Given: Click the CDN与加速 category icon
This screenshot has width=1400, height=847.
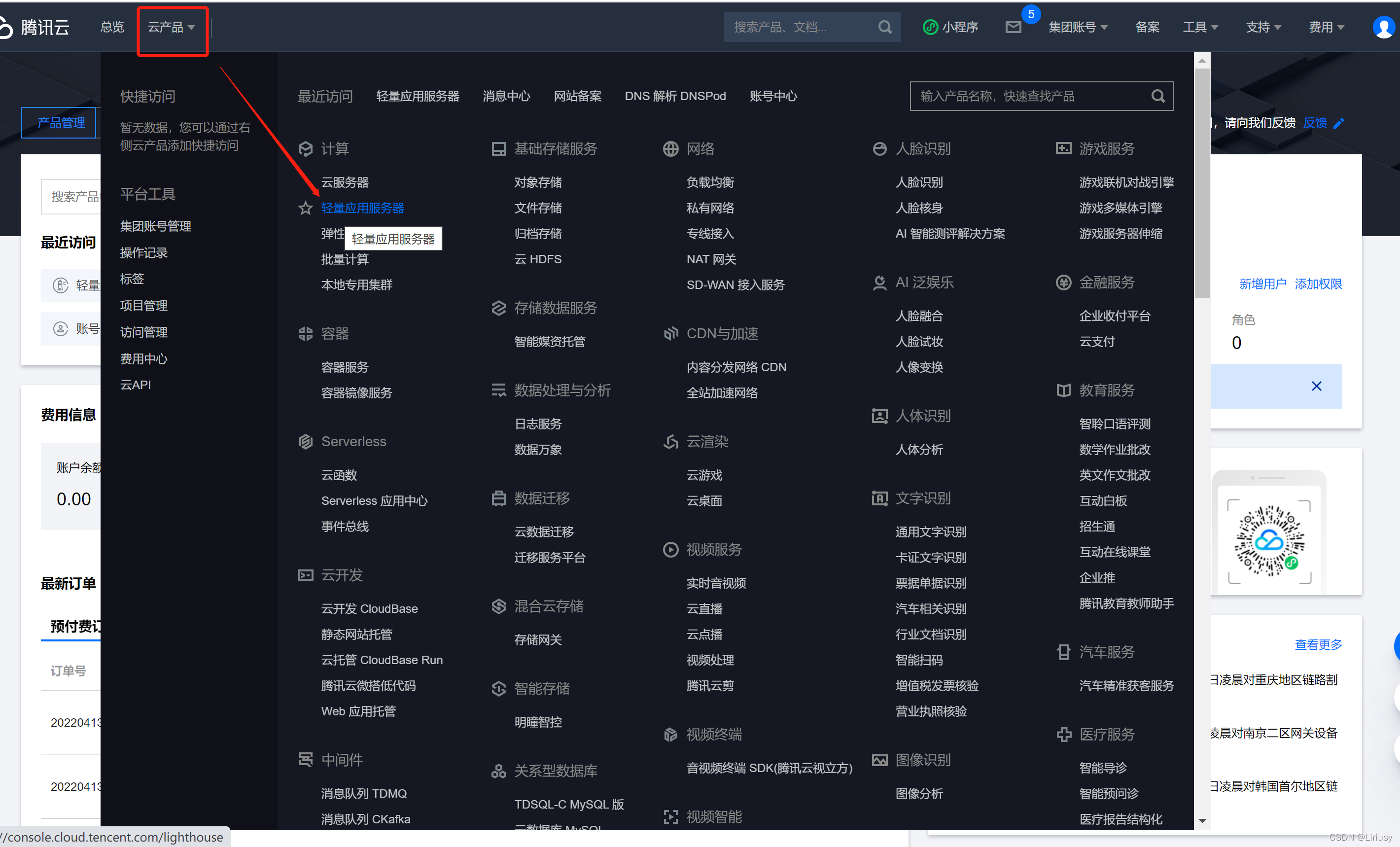Looking at the screenshot, I should (670, 333).
